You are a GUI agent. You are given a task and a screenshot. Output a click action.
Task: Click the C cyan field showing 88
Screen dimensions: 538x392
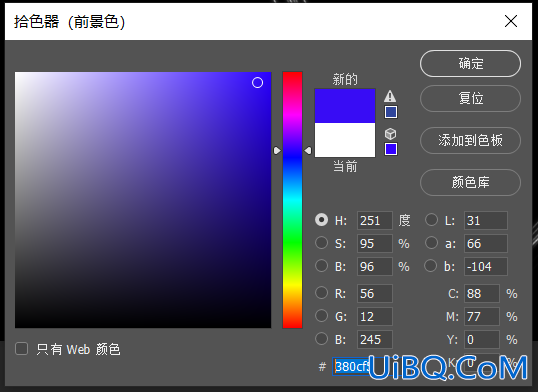pyautogui.click(x=482, y=293)
